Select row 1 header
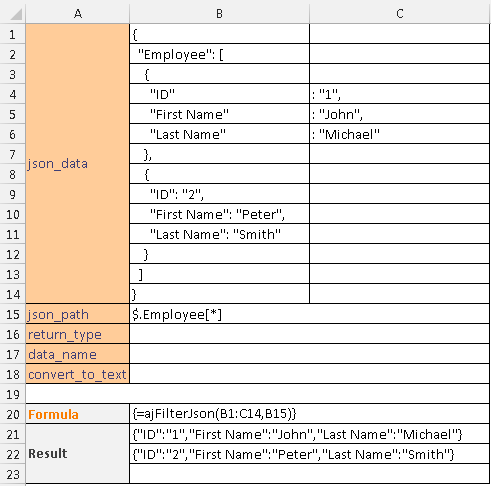Image resolution: width=491 pixels, height=486 pixels. point(13,34)
